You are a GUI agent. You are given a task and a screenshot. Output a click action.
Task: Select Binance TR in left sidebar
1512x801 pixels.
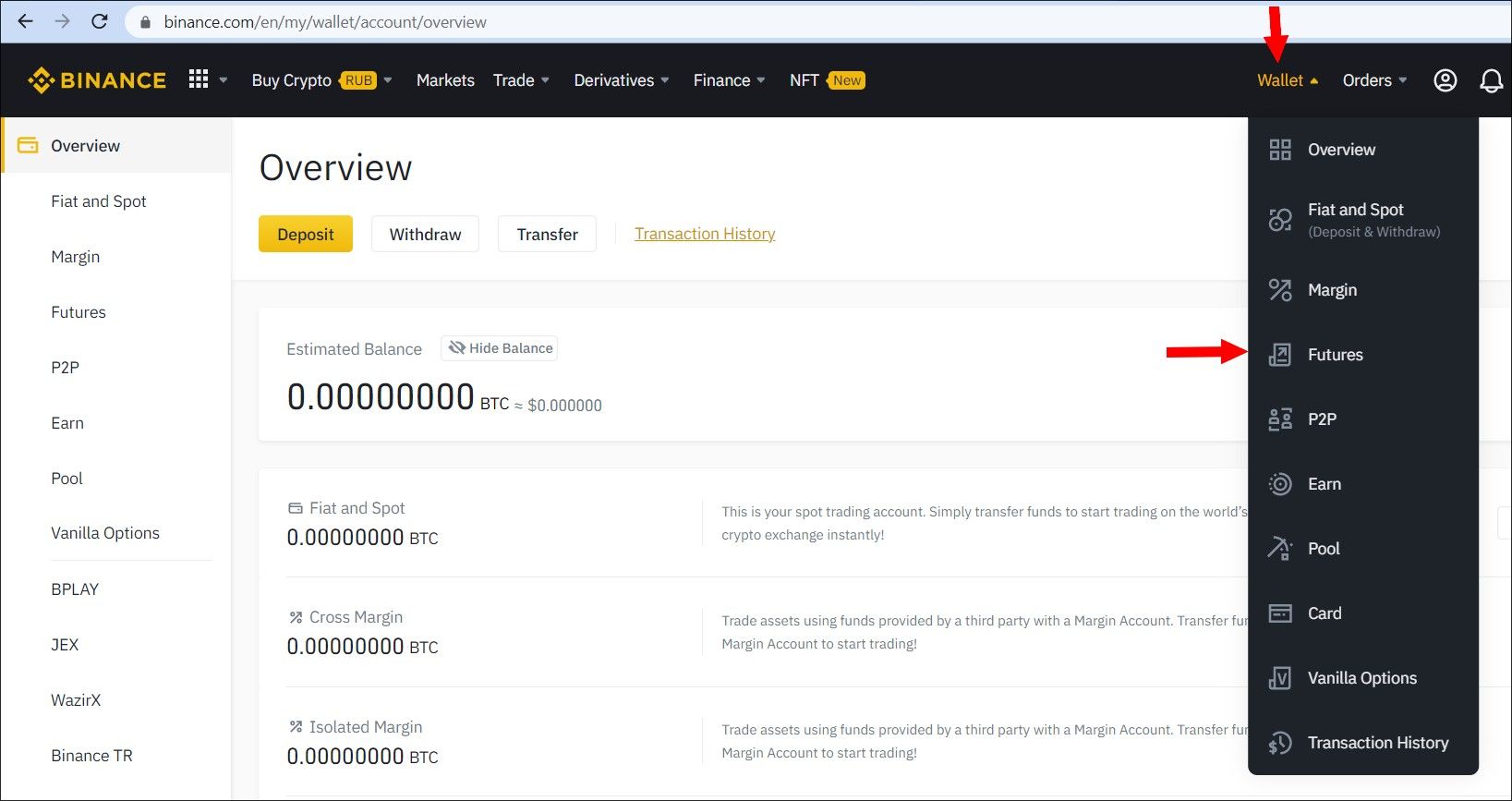click(91, 756)
